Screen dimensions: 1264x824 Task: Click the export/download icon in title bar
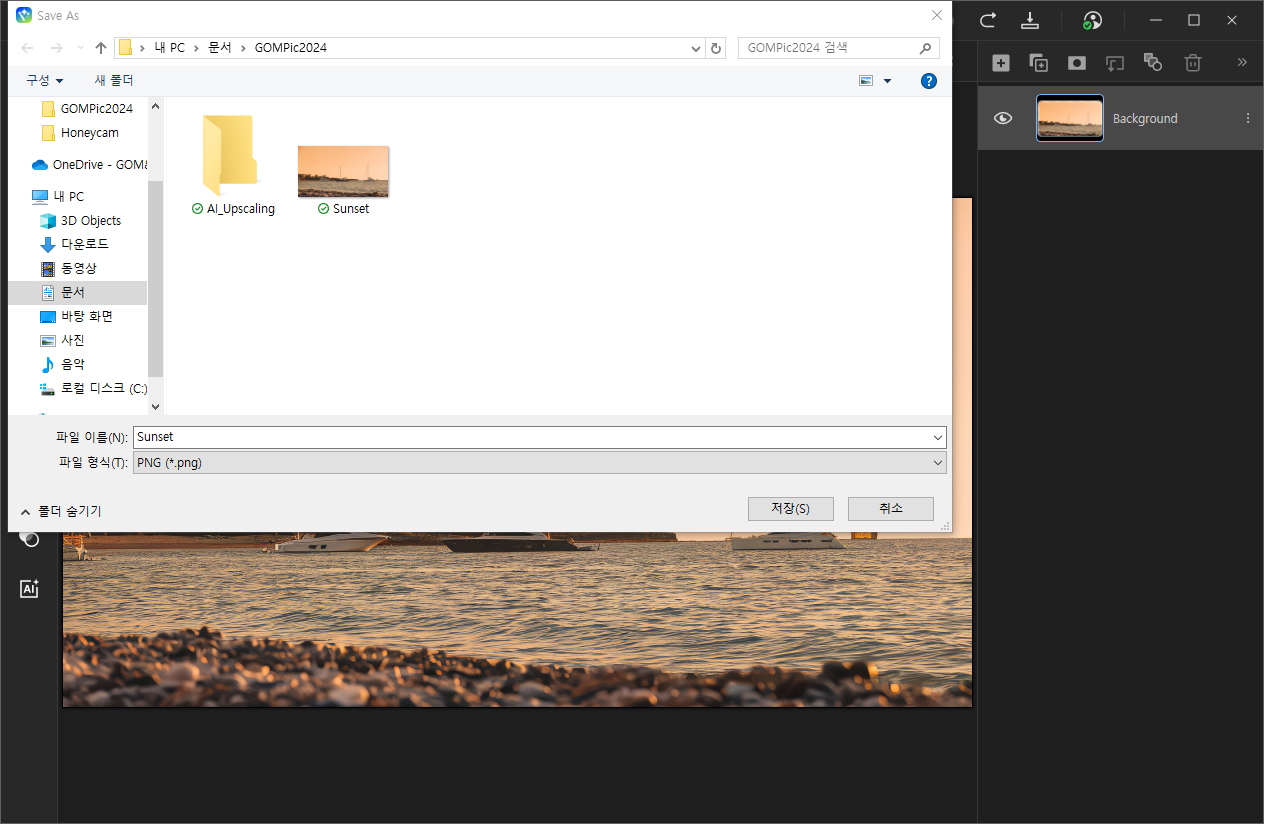coord(1030,20)
